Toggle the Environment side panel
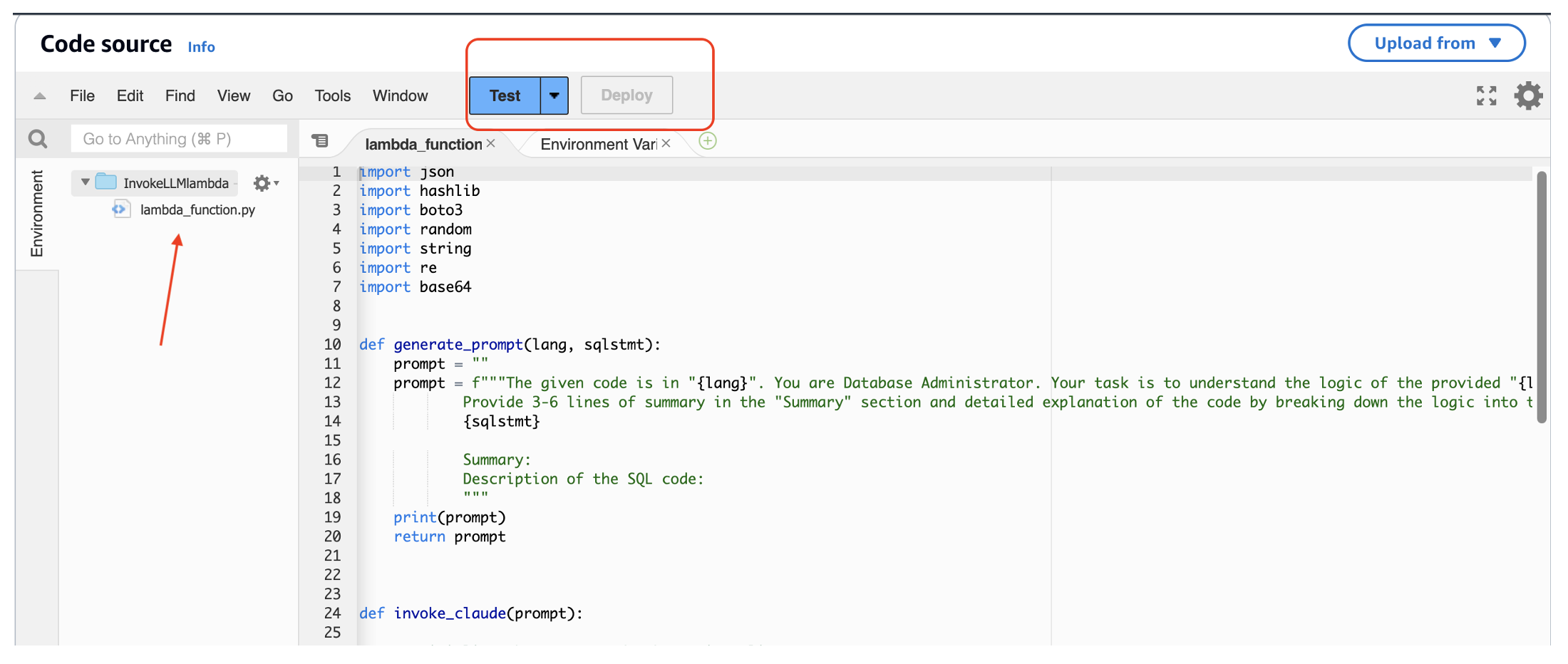Image resolution: width=1568 pixels, height=664 pixels. (x=36, y=213)
